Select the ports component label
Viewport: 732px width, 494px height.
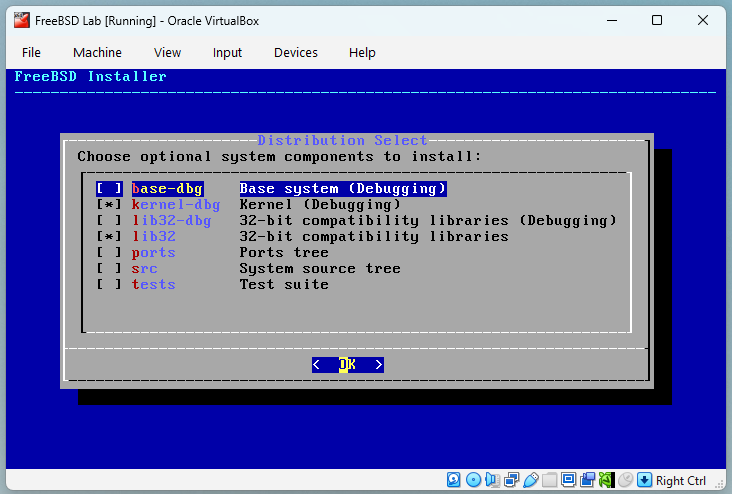point(154,253)
